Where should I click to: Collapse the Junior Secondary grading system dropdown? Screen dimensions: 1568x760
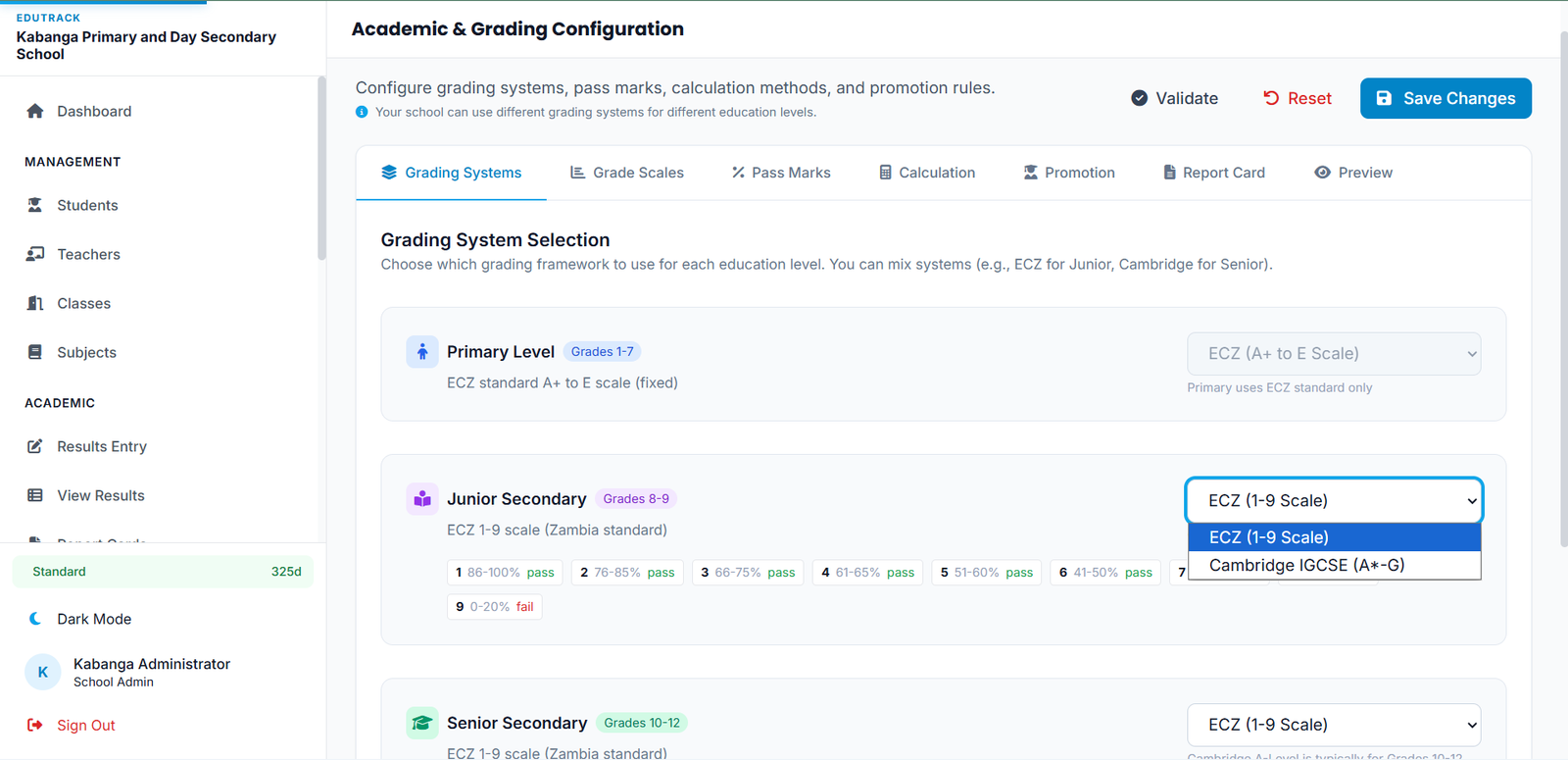(1334, 501)
